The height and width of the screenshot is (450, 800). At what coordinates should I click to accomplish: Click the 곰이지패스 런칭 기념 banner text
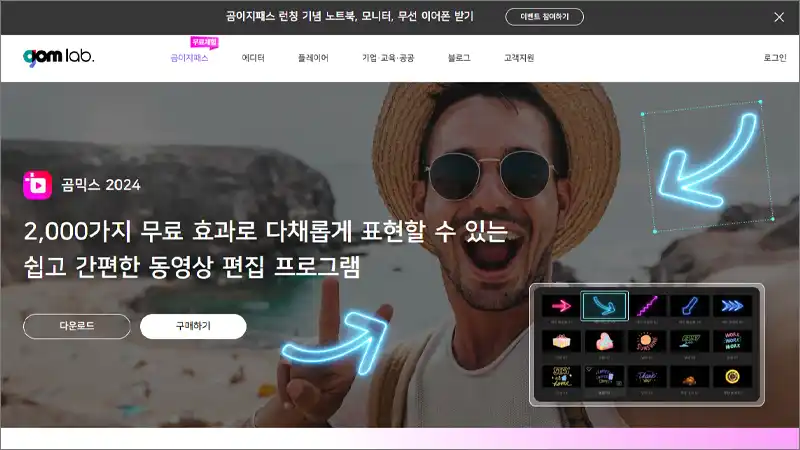(349, 17)
